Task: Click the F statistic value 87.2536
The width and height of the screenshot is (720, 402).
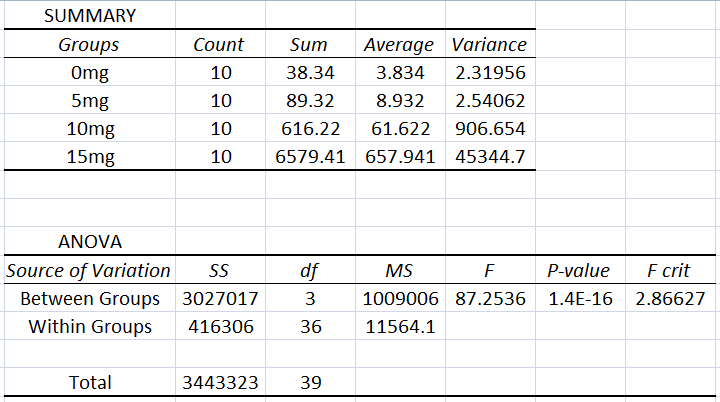Action: pos(489,299)
